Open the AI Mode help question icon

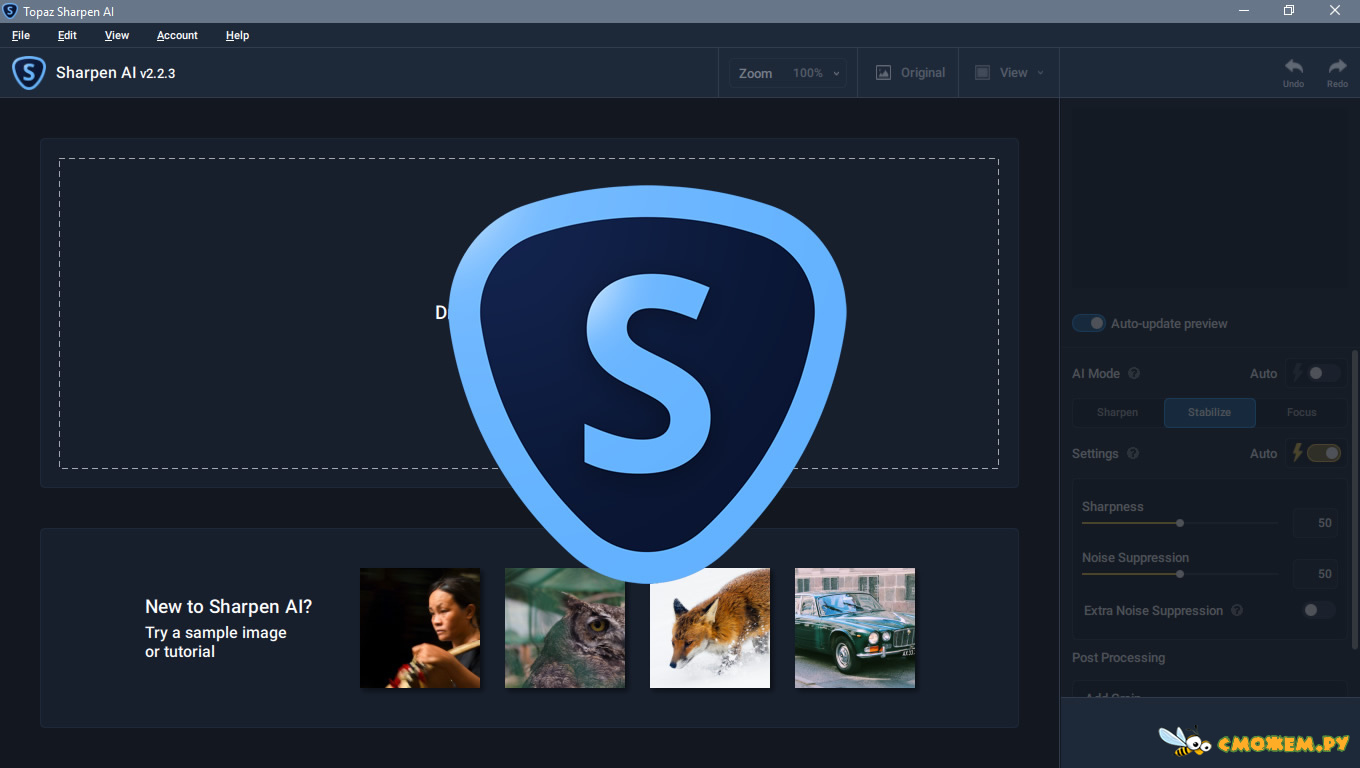coord(1134,373)
